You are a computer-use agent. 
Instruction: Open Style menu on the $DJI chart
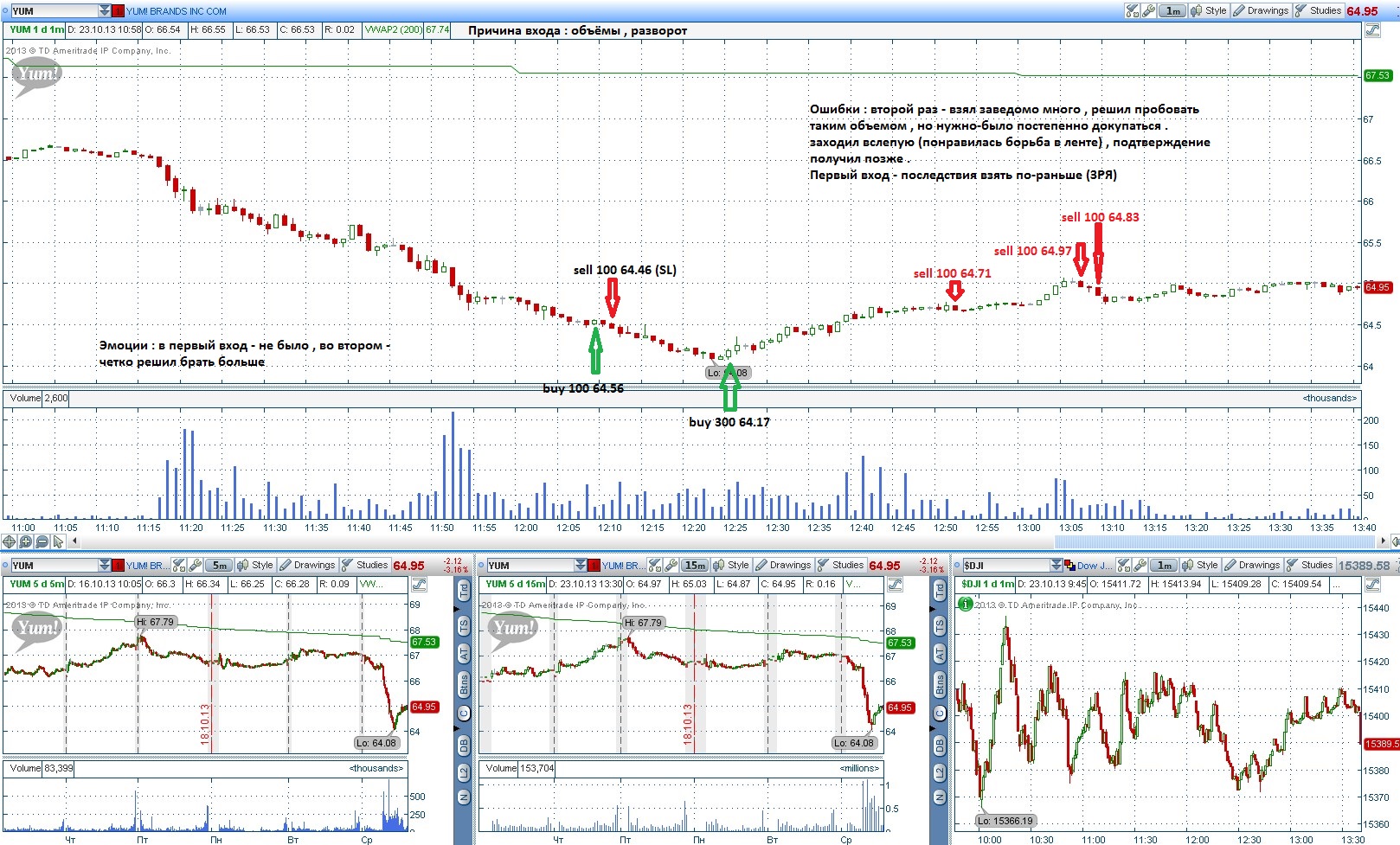pyautogui.click(x=1200, y=565)
